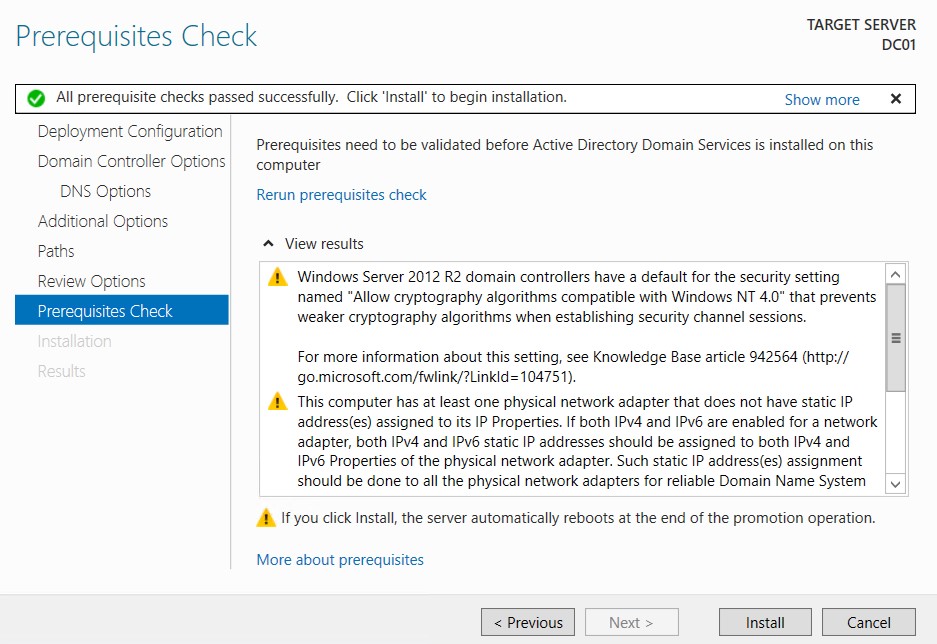Click the greyed-out Installation step
This screenshot has width=937, height=644.
(74, 341)
